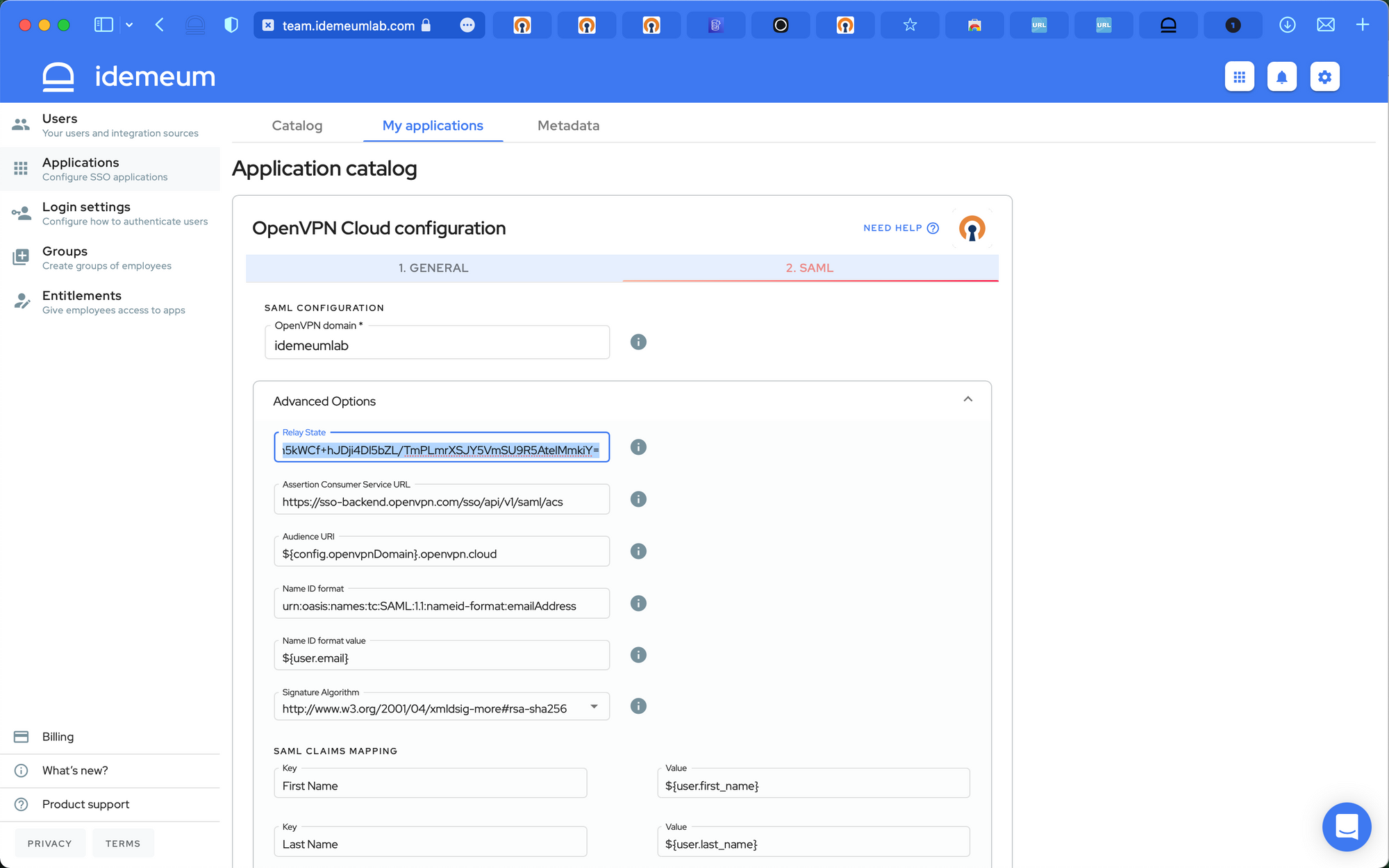Open a new tab with plus icon
The image size is (1389, 868).
click(x=1363, y=25)
